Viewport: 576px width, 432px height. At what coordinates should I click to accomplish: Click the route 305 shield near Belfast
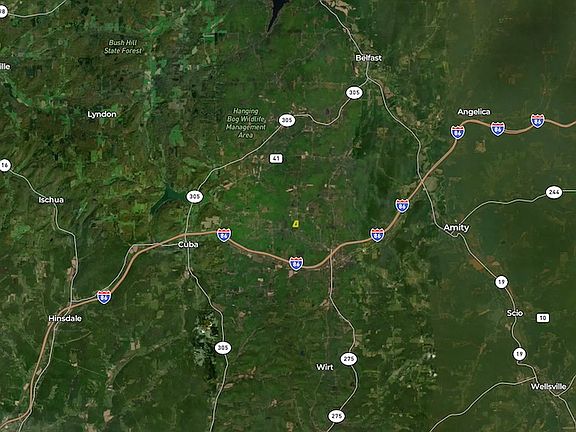pyautogui.click(x=354, y=93)
